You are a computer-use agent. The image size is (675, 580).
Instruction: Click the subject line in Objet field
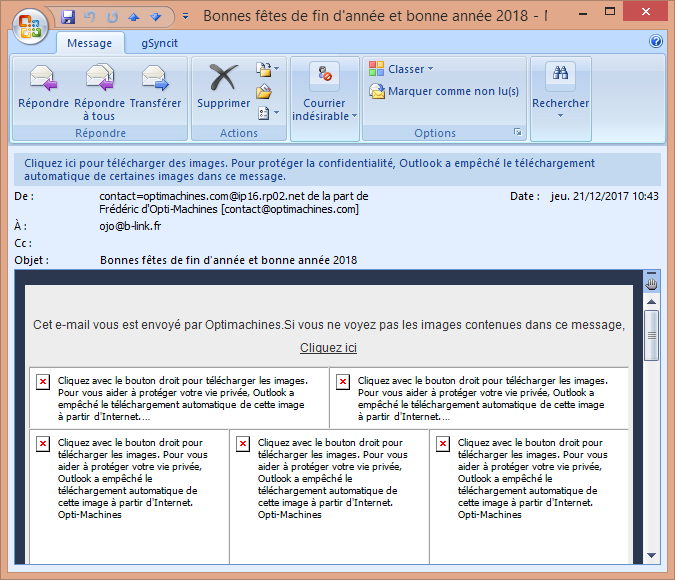(x=229, y=260)
